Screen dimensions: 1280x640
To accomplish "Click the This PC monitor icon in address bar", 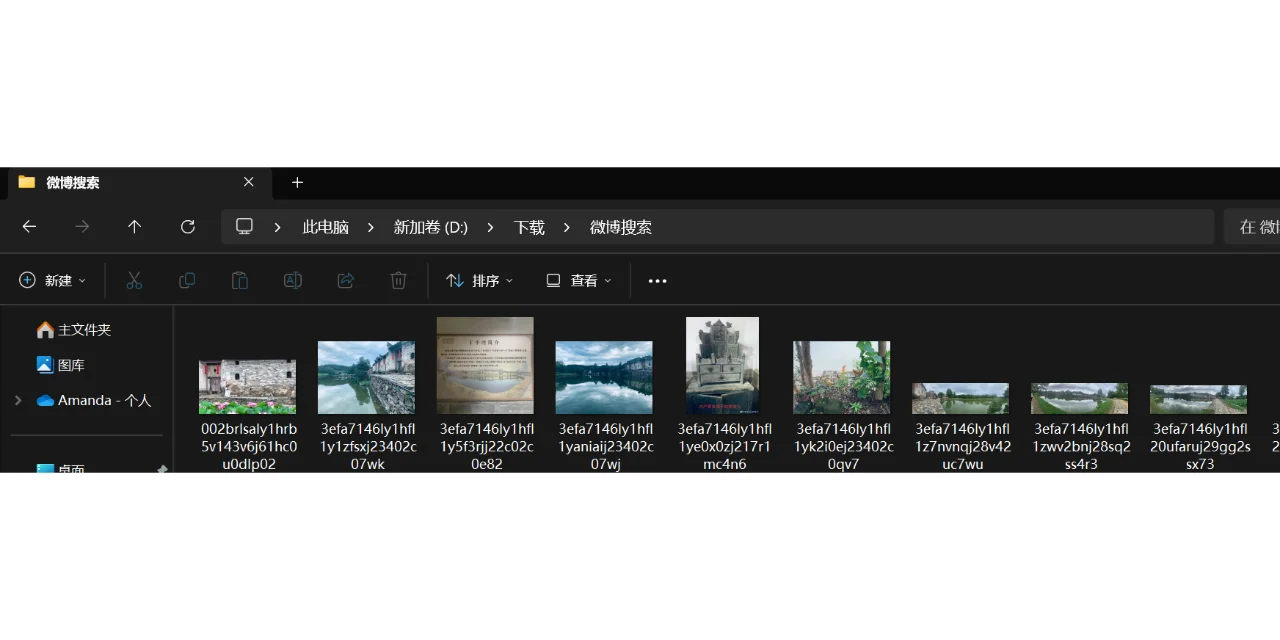I will pyautogui.click(x=244, y=227).
